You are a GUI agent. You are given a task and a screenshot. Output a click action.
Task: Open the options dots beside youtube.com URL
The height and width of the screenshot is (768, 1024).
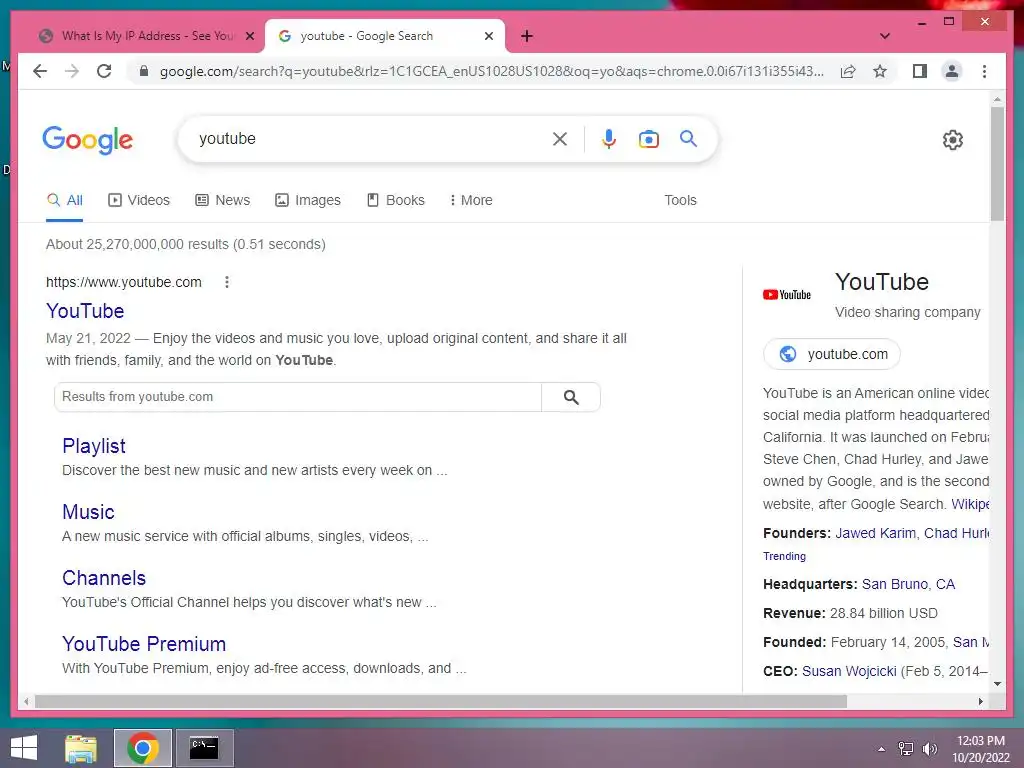(227, 282)
